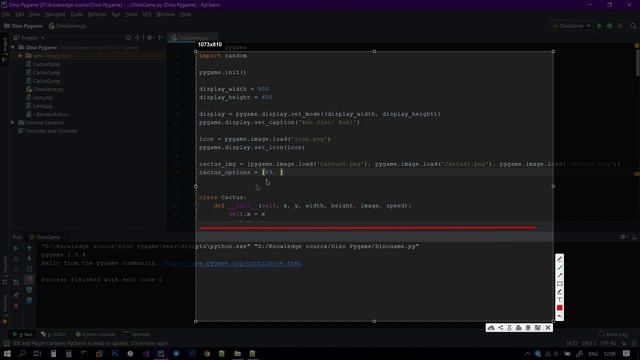Viewport: 640px width, 360px height.
Task: Select the Lightshot marker tool
Action: (x=560, y=292)
